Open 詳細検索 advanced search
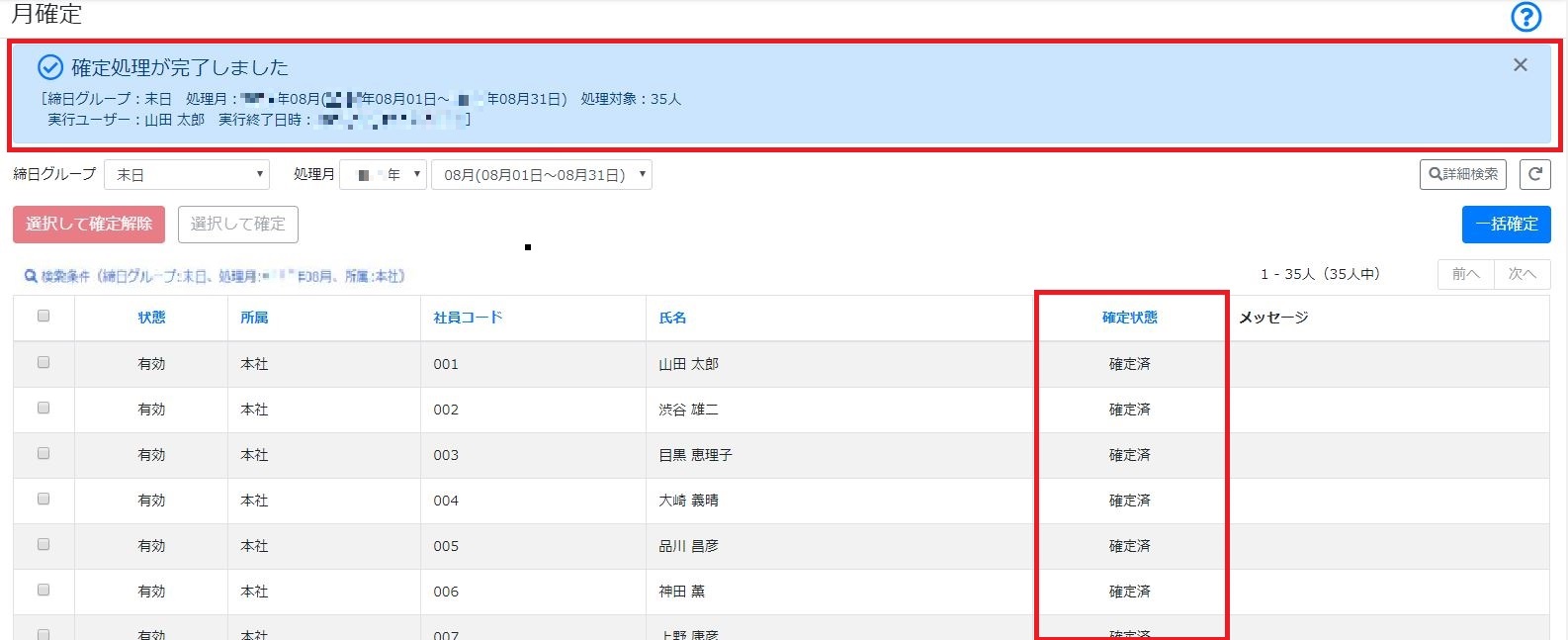 (x=1463, y=174)
